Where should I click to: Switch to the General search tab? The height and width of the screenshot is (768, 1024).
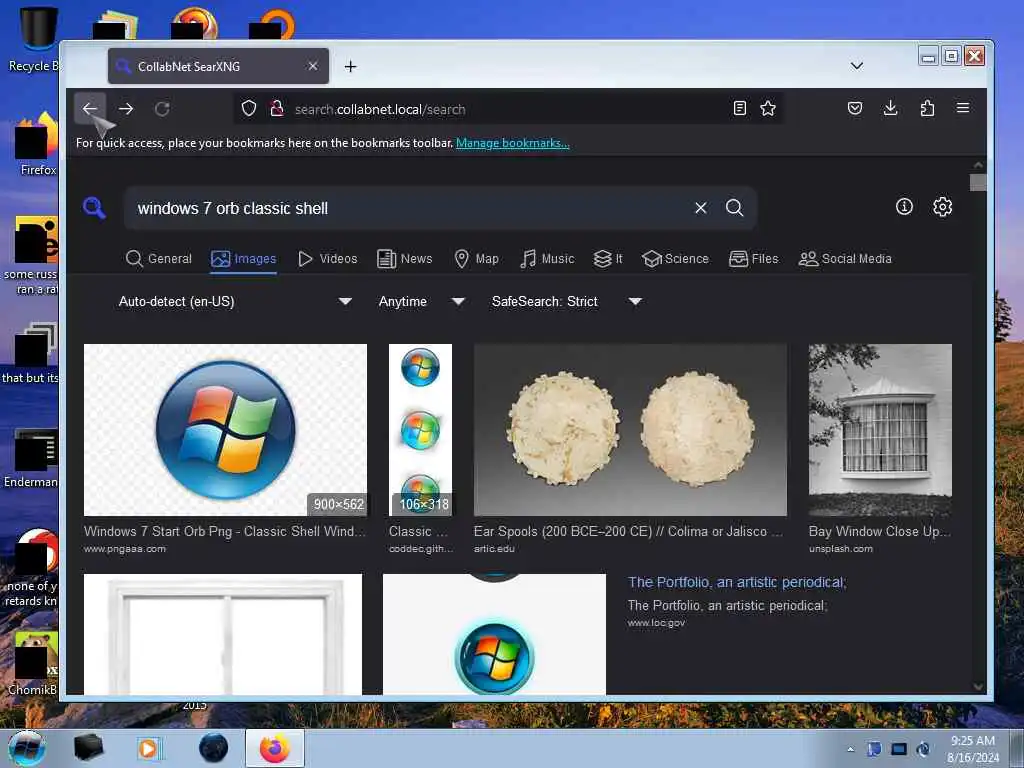(159, 259)
